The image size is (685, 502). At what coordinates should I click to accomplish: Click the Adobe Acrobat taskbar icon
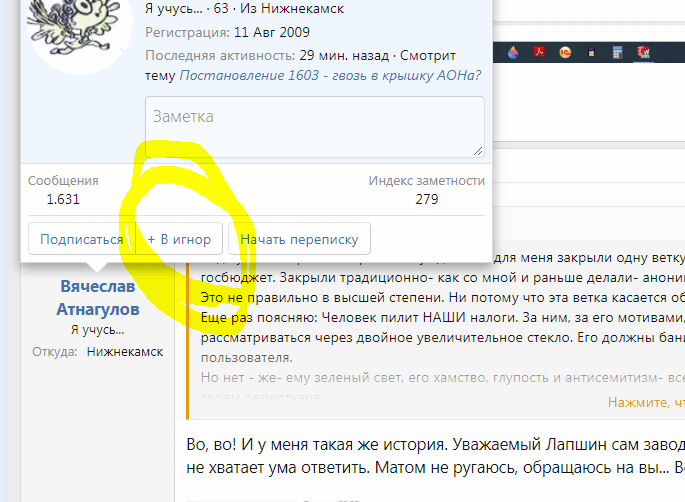pyautogui.click(x=539, y=52)
